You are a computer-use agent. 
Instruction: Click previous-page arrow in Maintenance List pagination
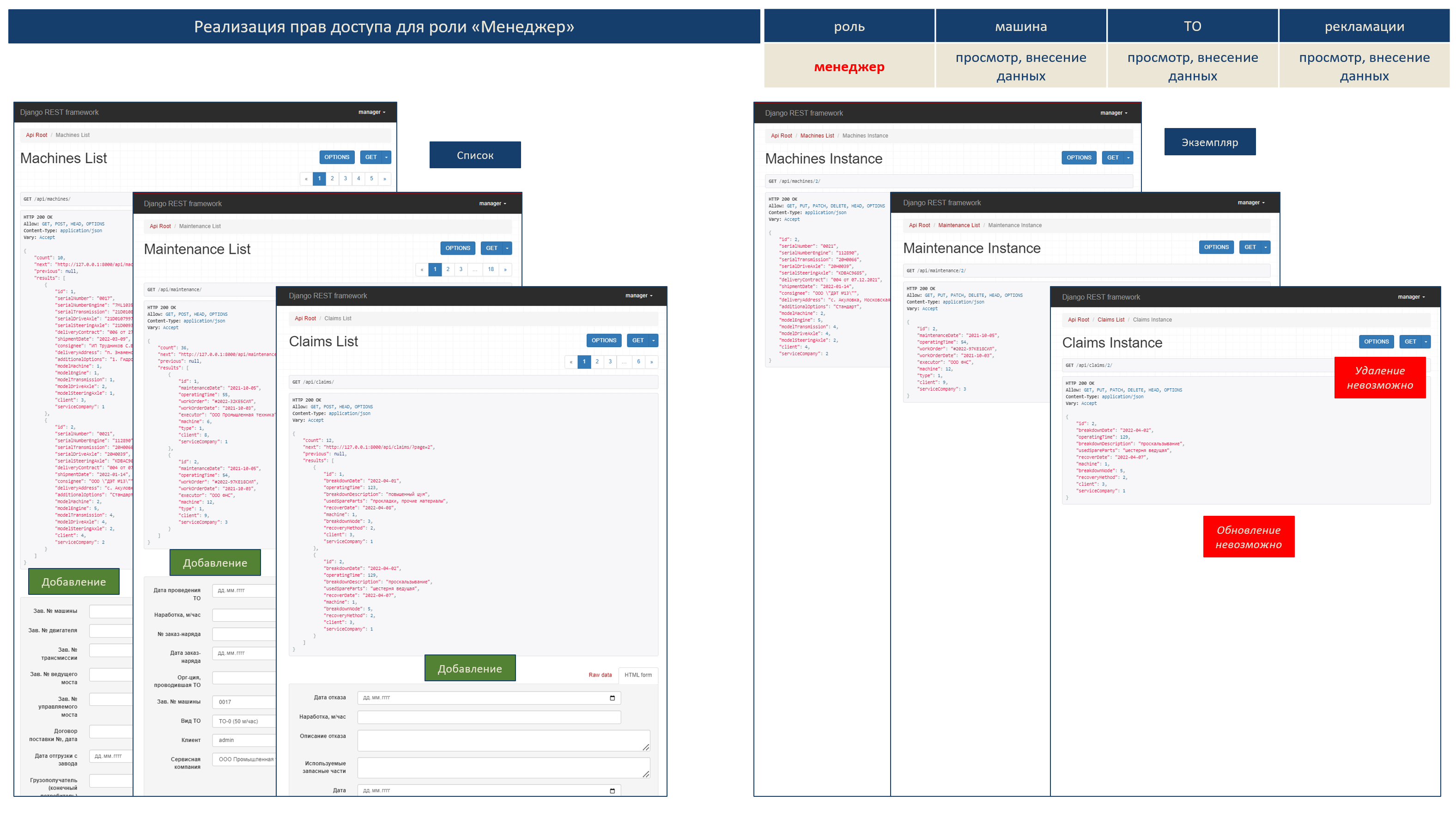click(x=422, y=269)
